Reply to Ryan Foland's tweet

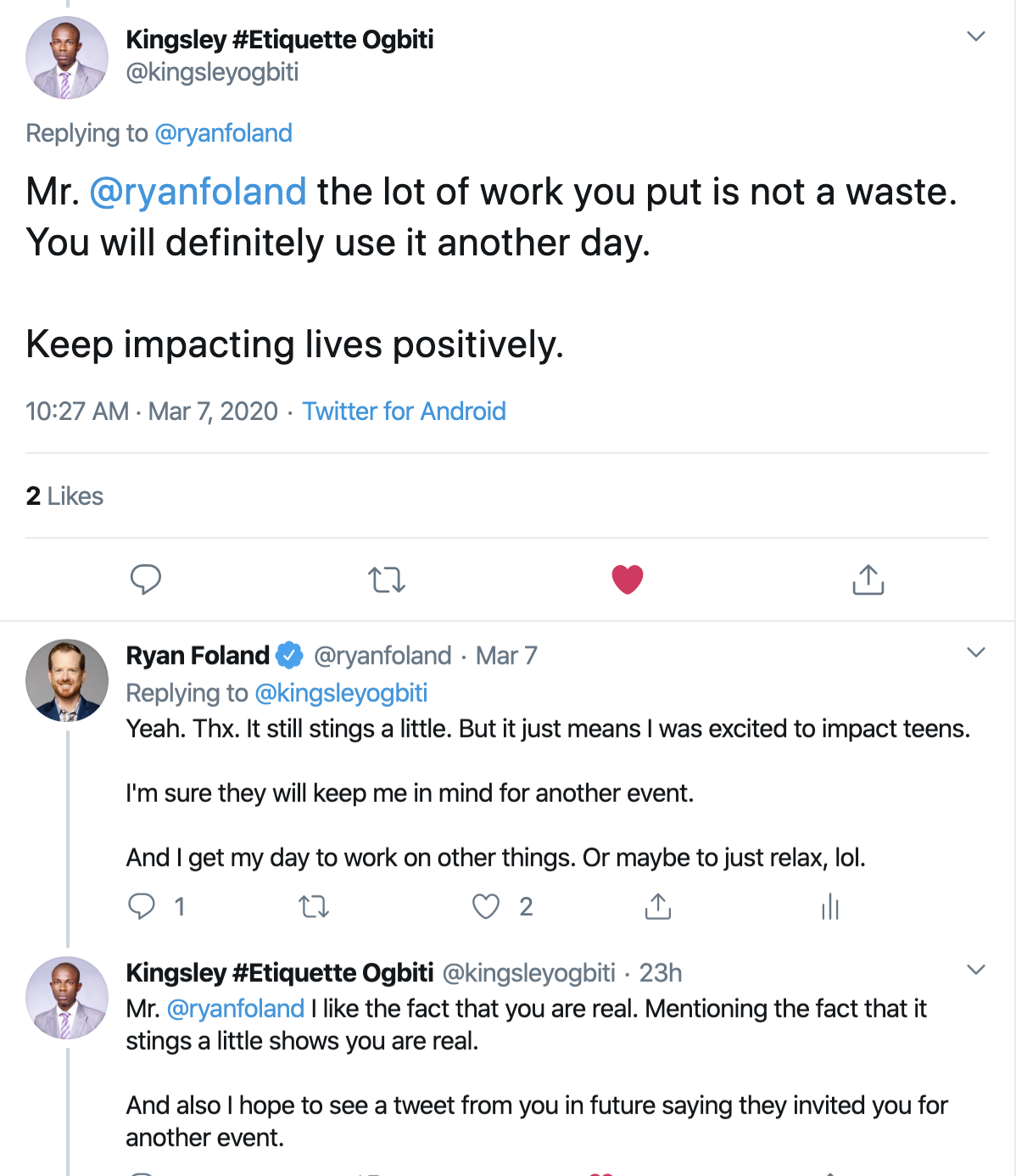click(142, 906)
